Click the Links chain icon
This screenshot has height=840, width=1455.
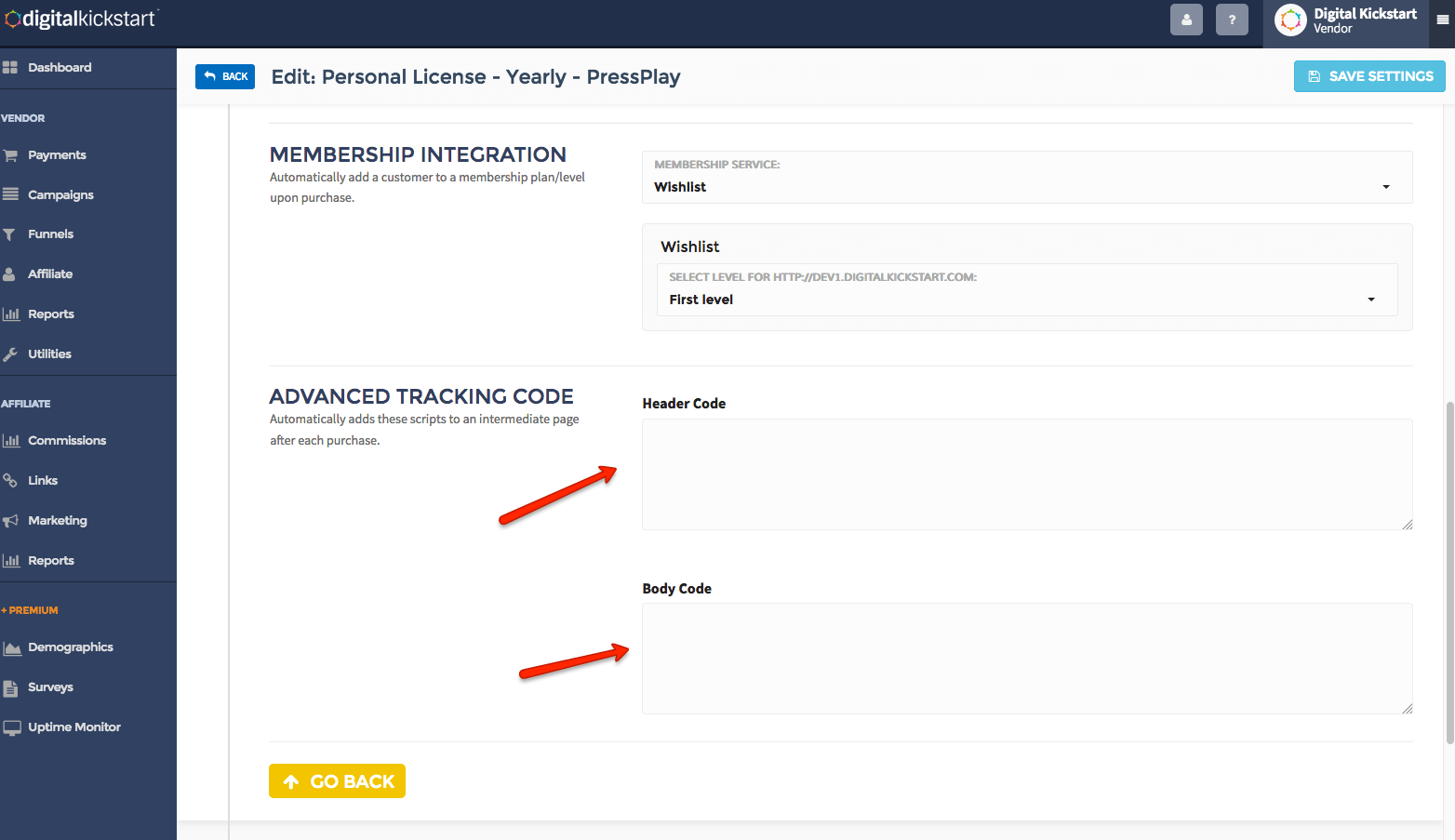point(10,481)
